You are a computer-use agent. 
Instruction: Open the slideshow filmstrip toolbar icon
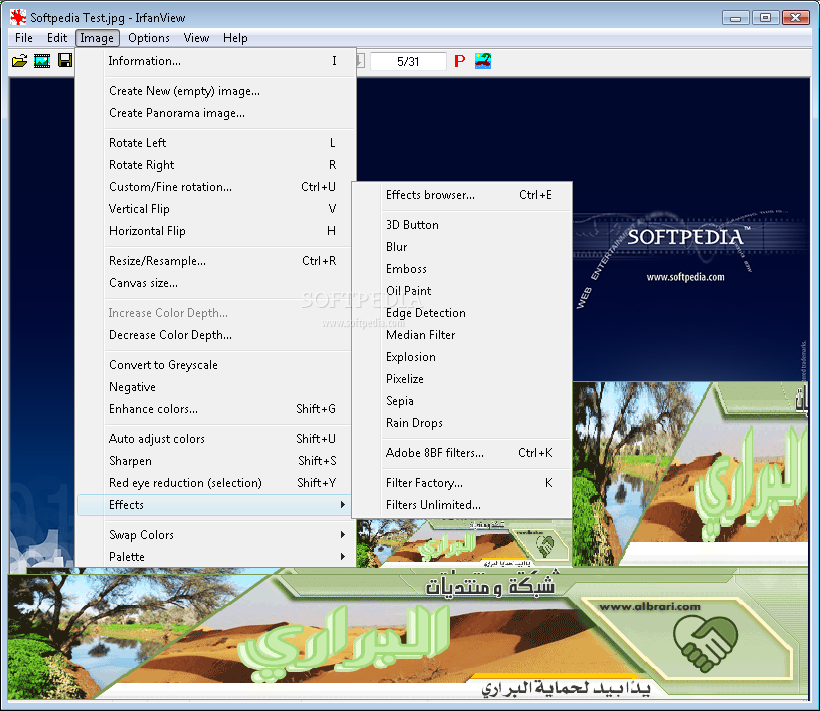click(42, 61)
